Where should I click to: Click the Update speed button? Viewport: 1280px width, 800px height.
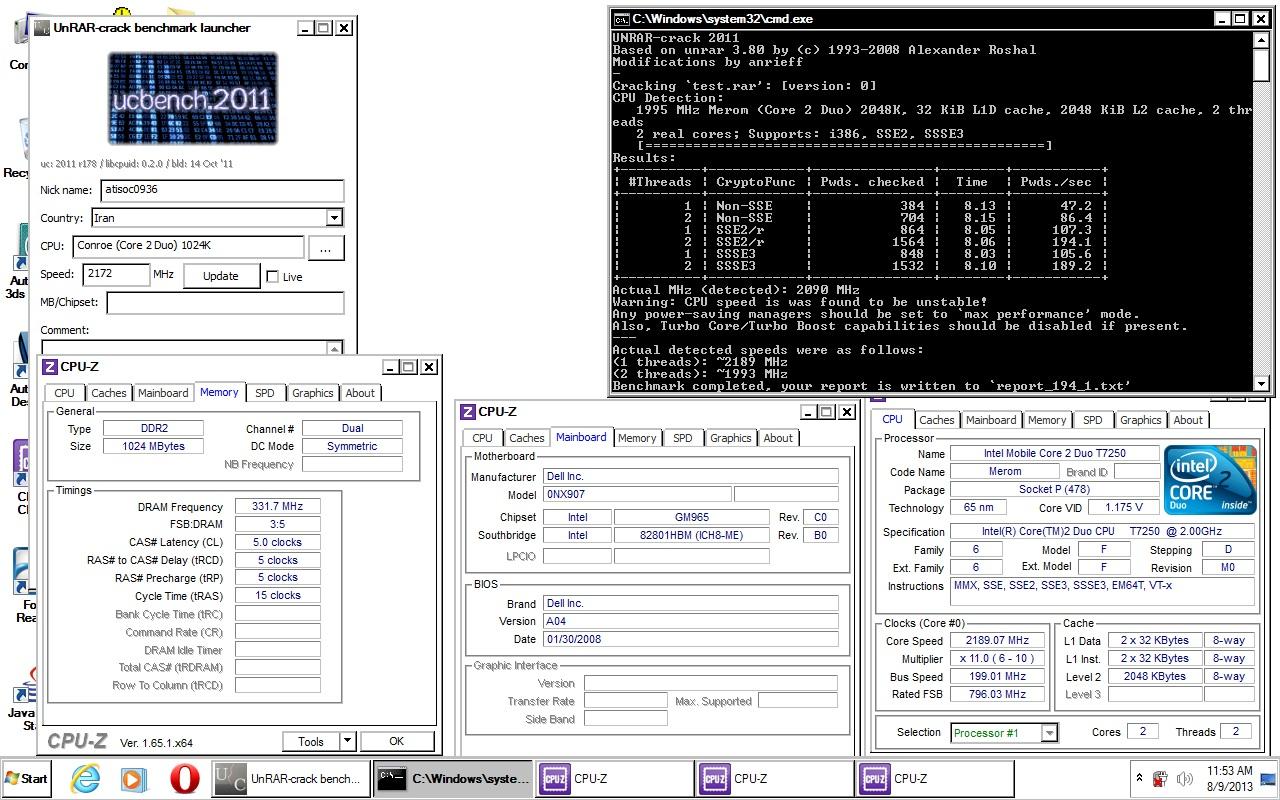221,276
